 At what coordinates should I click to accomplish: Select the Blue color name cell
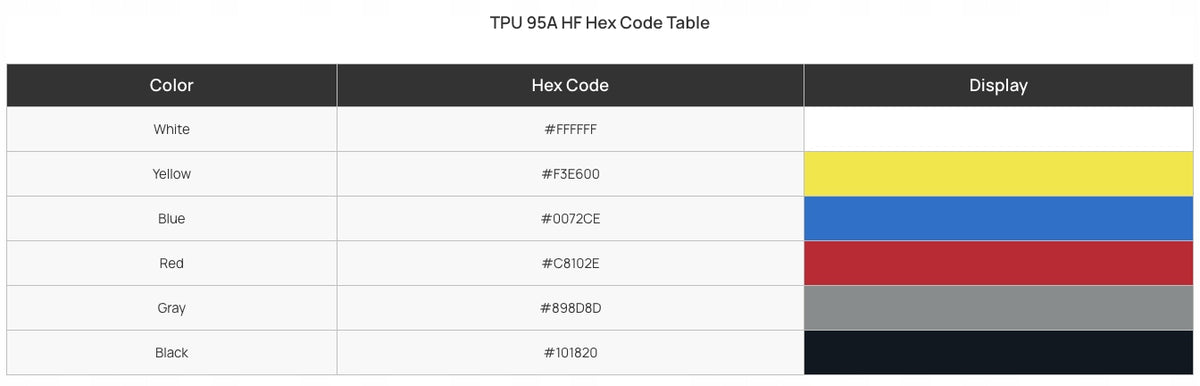pyautogui.click(x=172, y=219)
